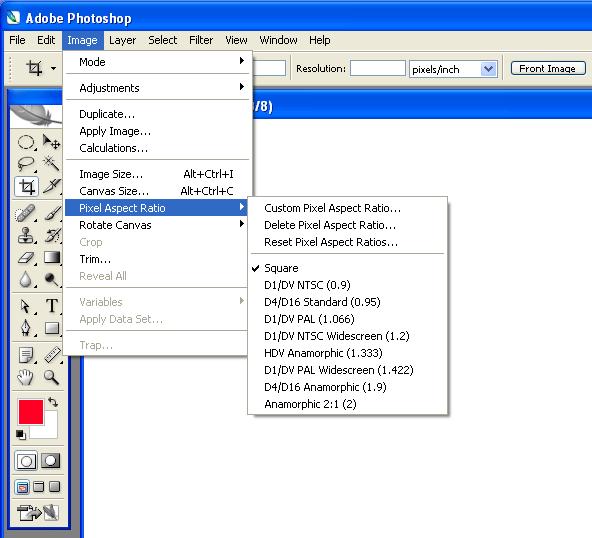
Task: Click the feather icon atop the toolbox
Action: pos(36,115)
